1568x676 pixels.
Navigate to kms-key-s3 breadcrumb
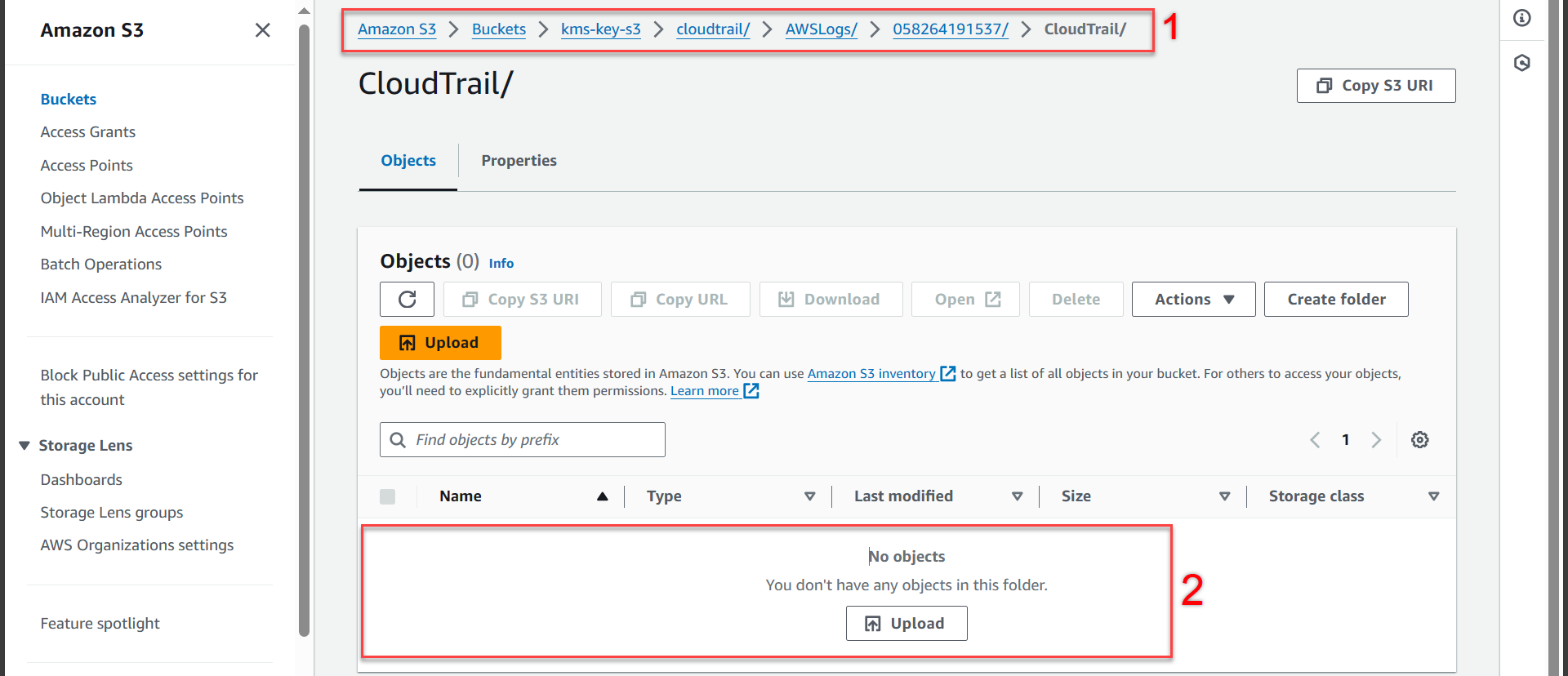tap(600, 29)
